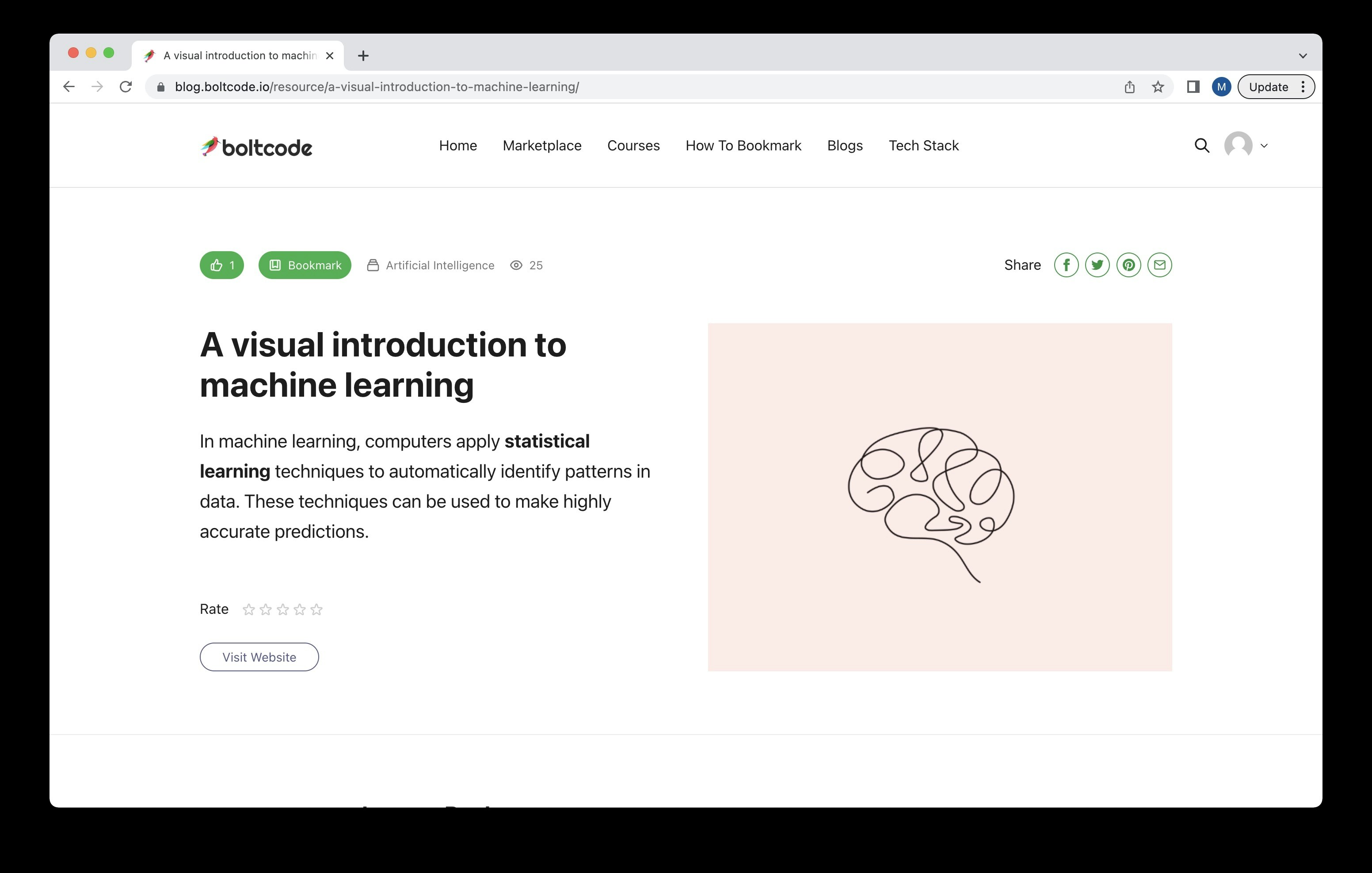
Task: Click the address bar URL
Action: (x=377, y=87)
